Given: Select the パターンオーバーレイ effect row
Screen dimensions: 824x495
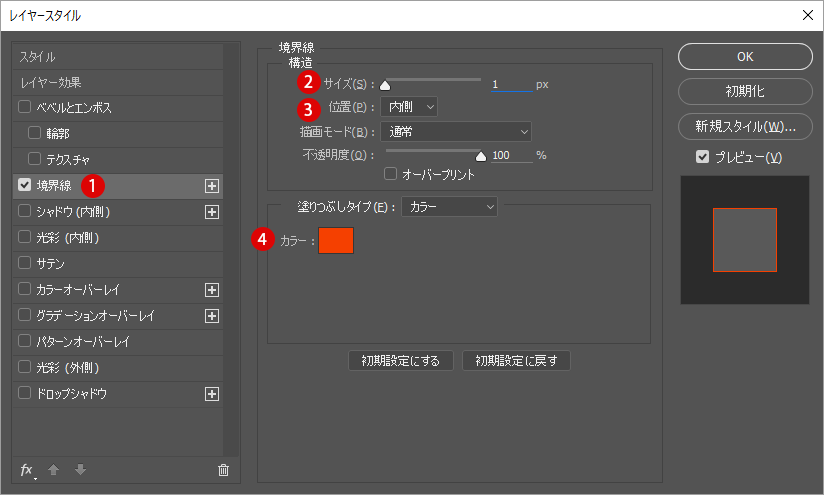Looking at the screenshot, I should click(x=118, y=342).
